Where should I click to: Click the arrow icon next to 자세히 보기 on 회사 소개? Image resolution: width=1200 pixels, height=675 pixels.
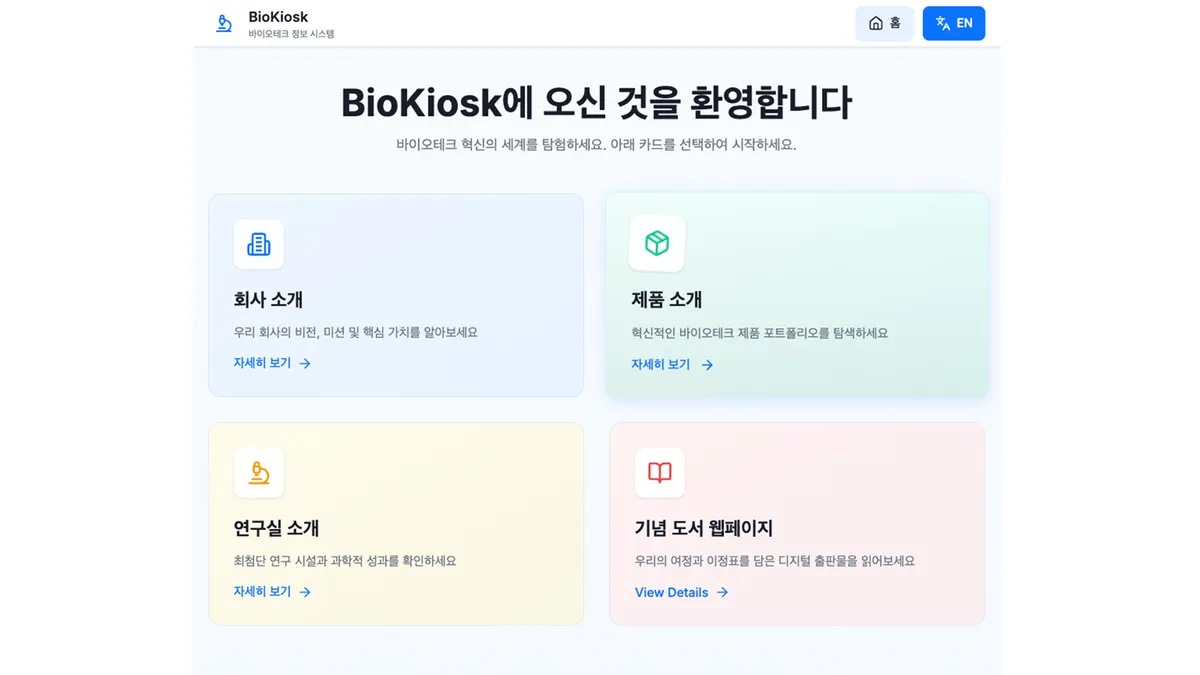pos(305,364)
